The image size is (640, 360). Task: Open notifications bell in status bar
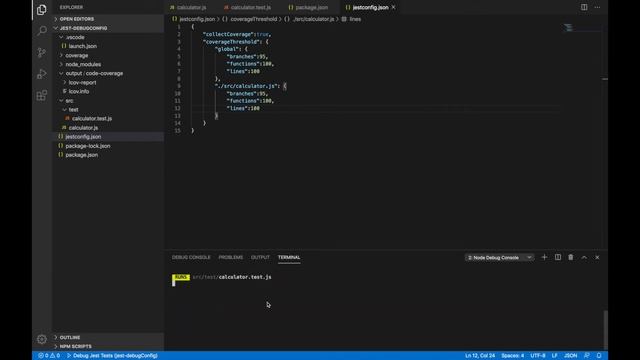599,356
